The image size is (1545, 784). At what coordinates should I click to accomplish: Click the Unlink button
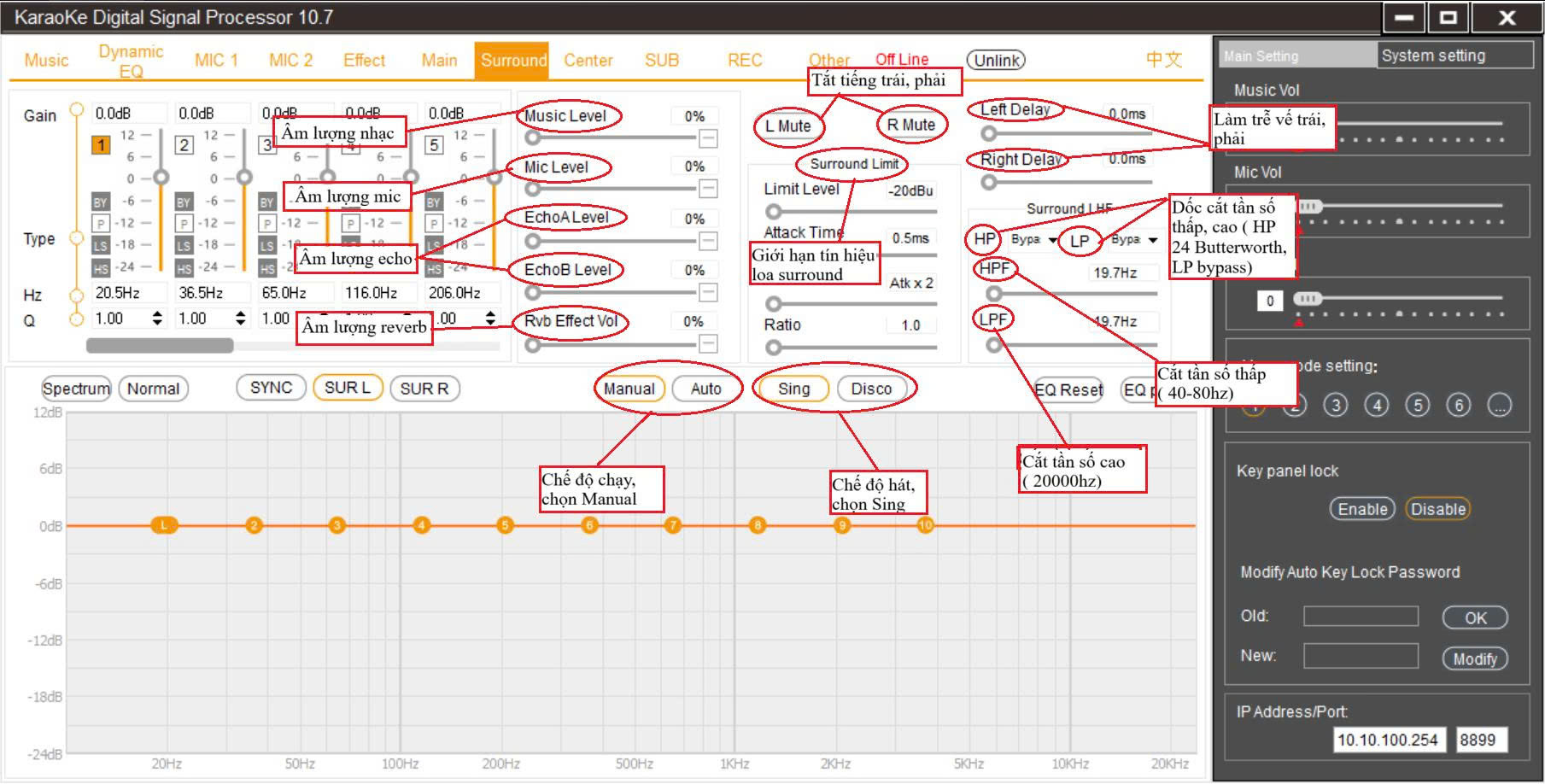(996, 61)
